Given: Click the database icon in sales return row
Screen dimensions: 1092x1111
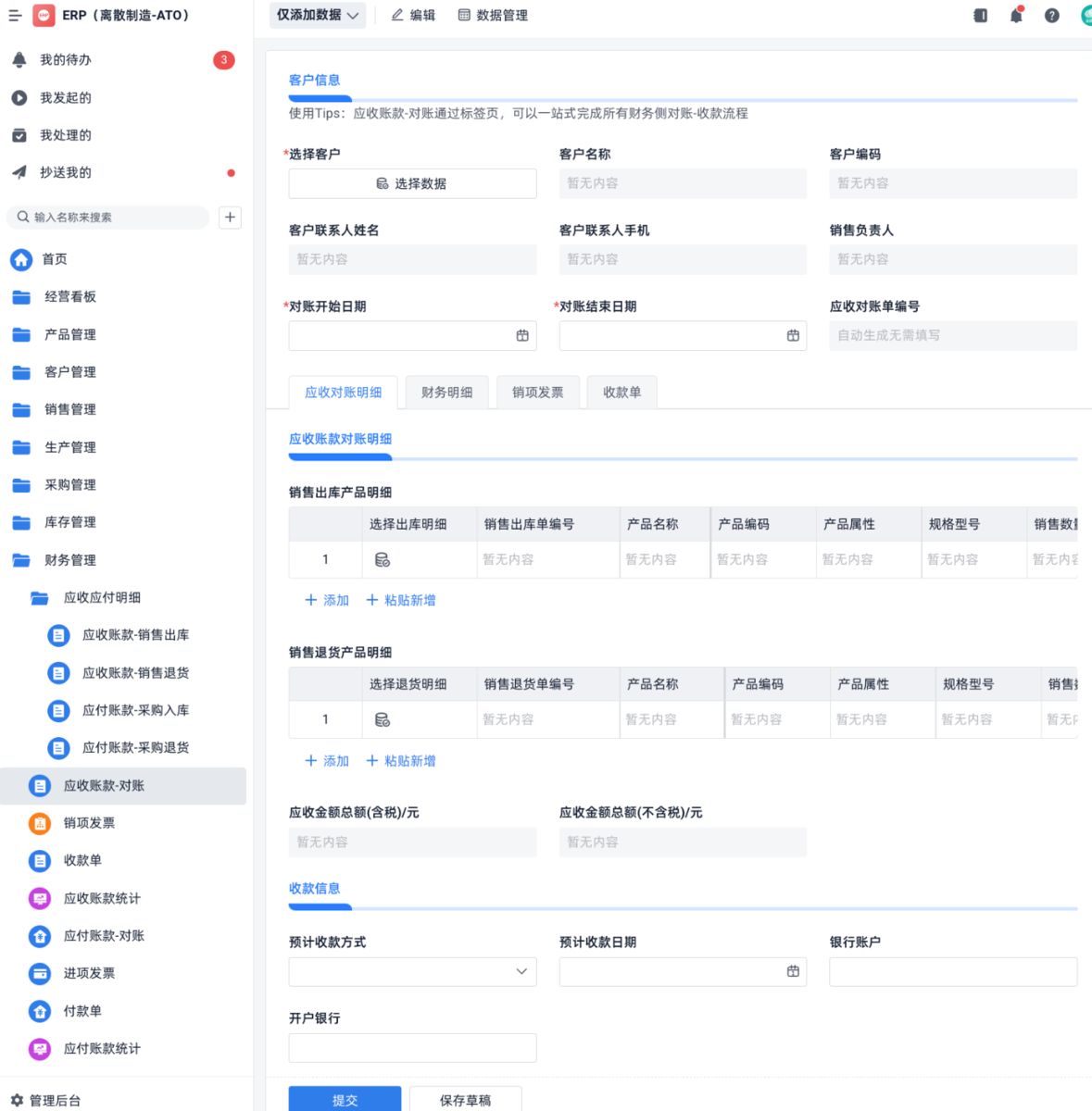Looking at the screenshot, I should [383, 719].
